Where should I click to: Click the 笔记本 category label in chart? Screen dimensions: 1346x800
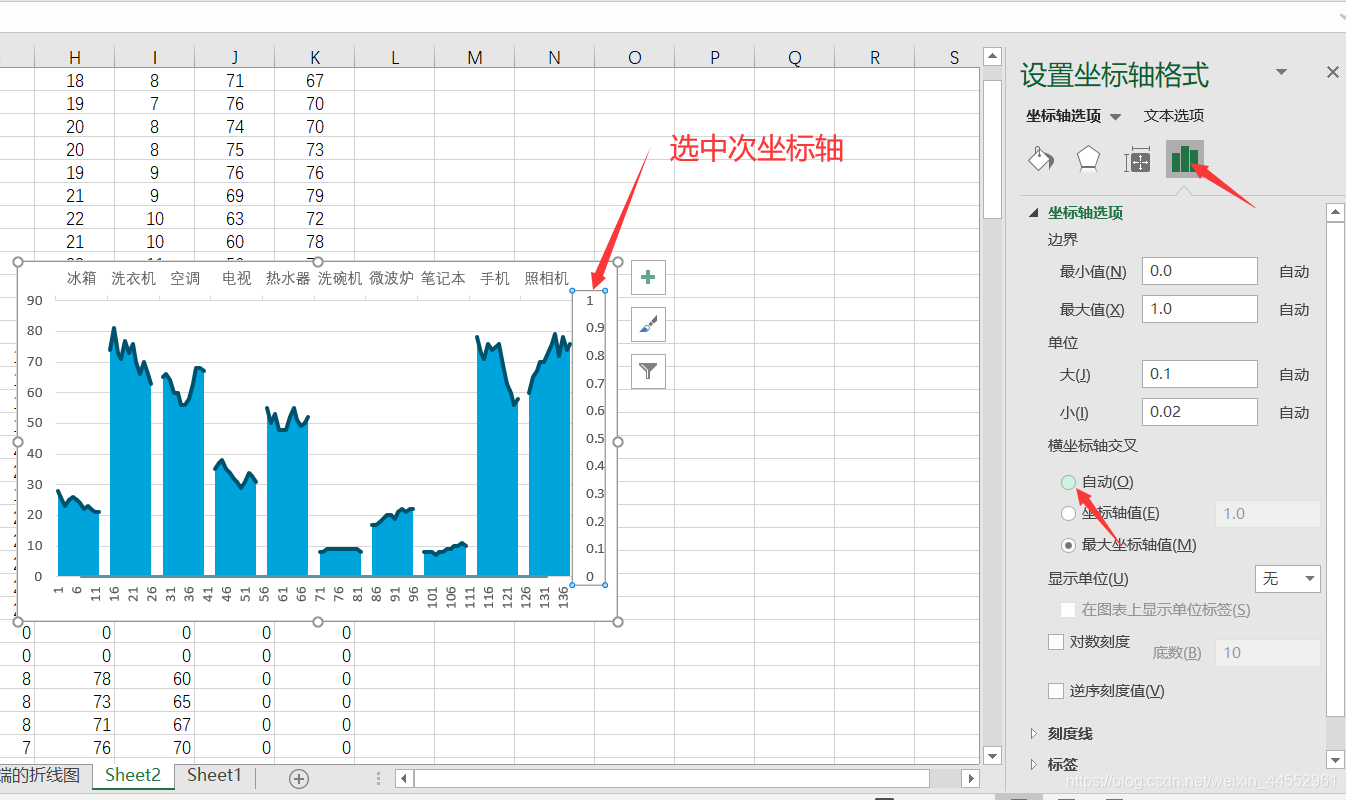click(443, 278)
